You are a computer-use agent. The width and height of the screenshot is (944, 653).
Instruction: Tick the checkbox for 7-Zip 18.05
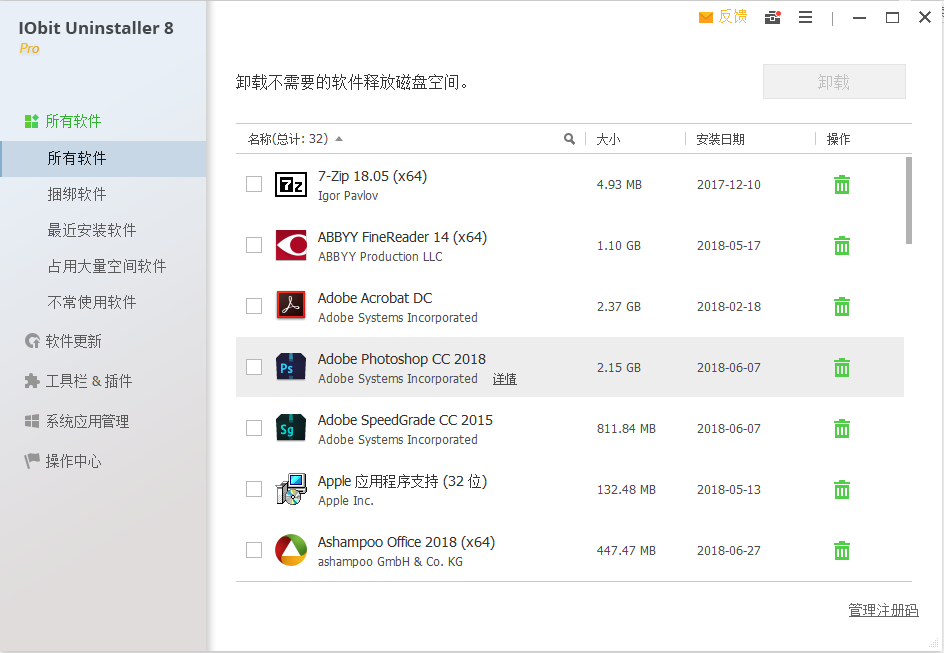coord(254,184)
